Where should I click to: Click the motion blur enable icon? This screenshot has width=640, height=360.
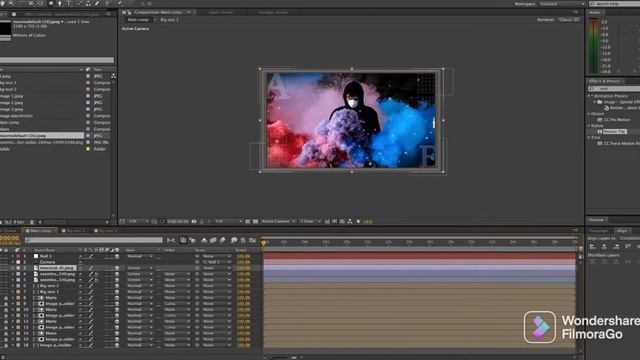[x=222, y=240]
